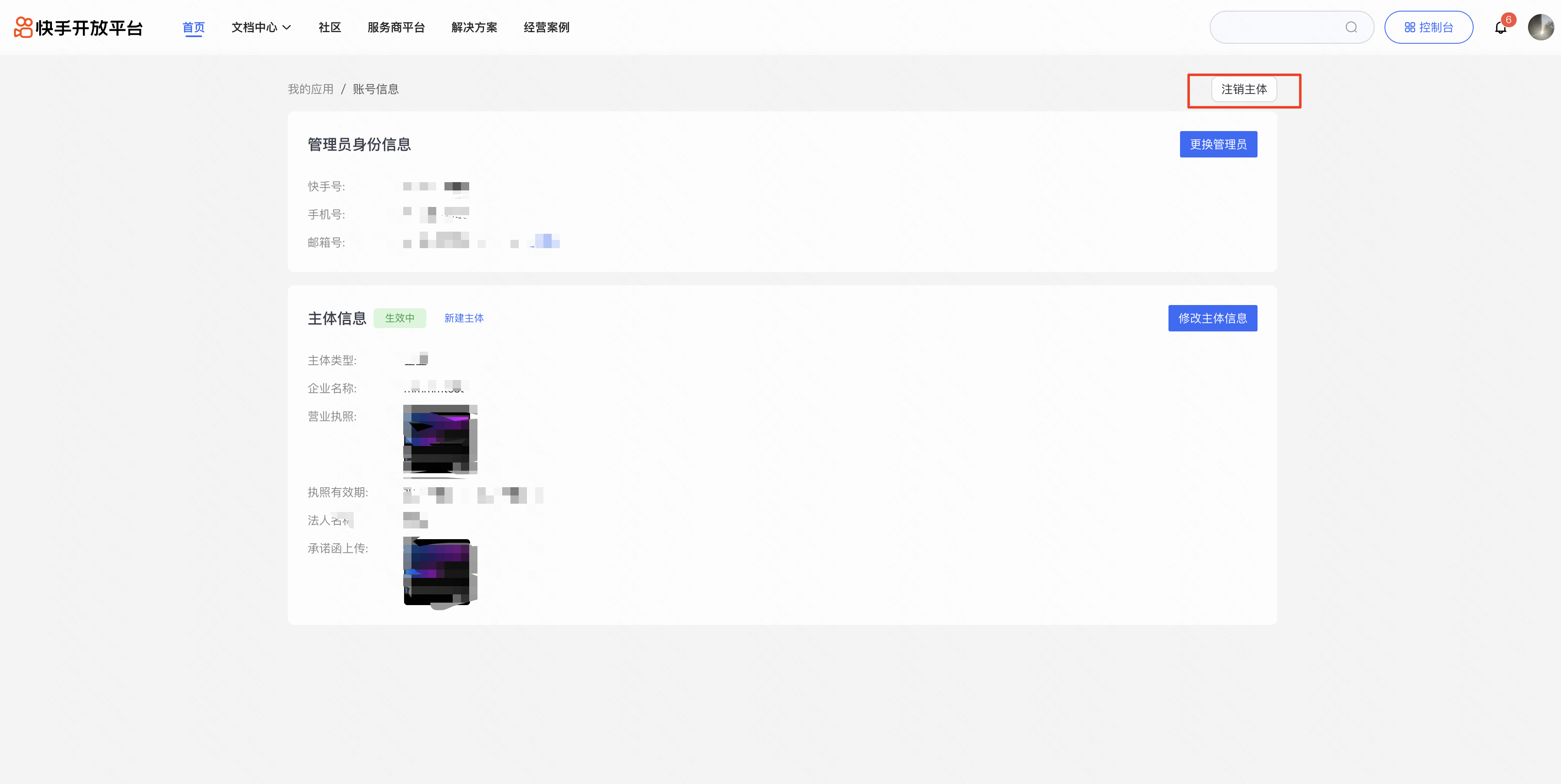Open 服务商平台 in navigation
This screenshot has width=1561, height=784.
pyautogui.click(x=396, y=27)
